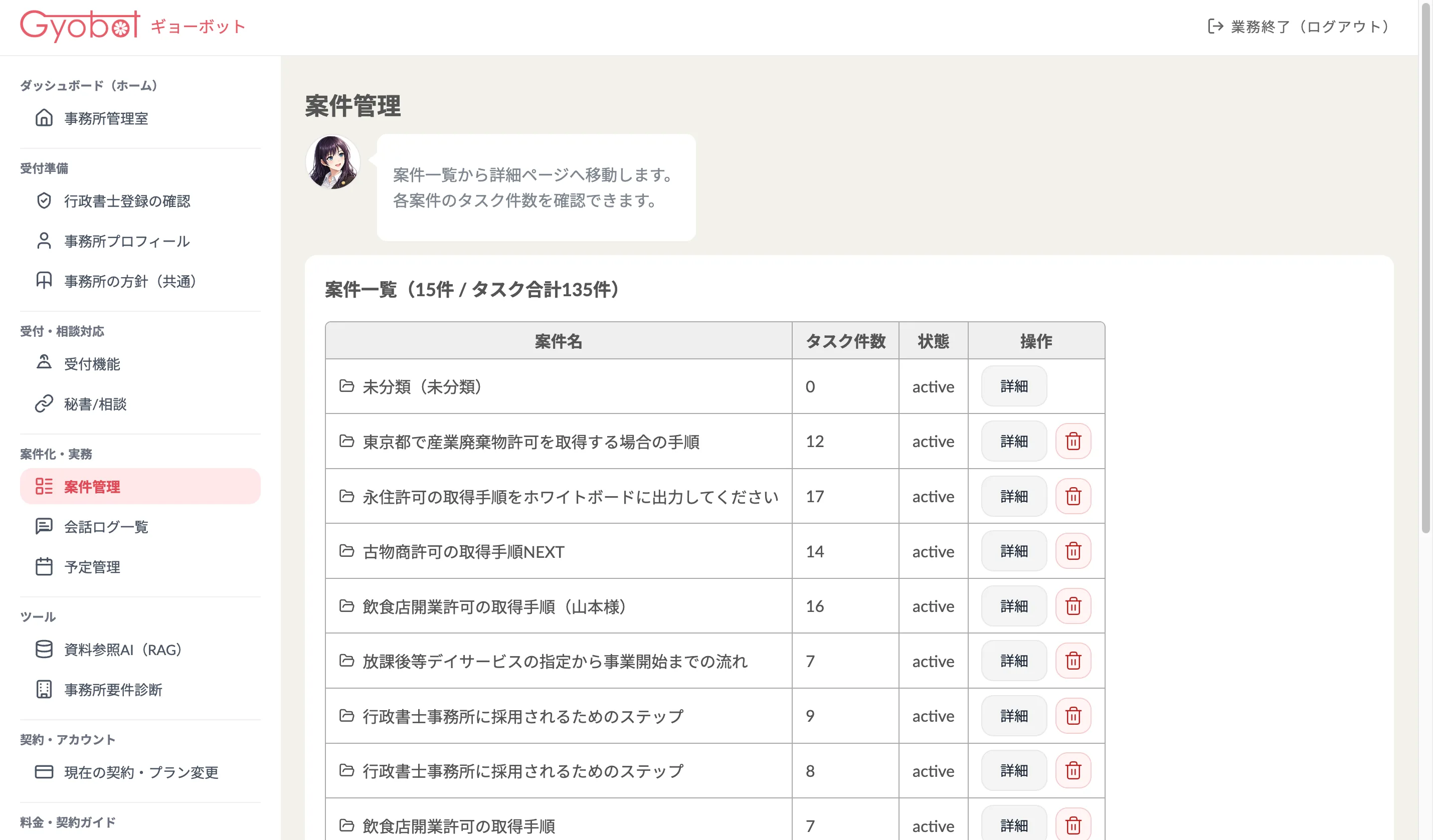The image size is (1433, 840).
Task: Delete the 古物商許可の取得手順NEXT case
Action: coord(1073,551)
